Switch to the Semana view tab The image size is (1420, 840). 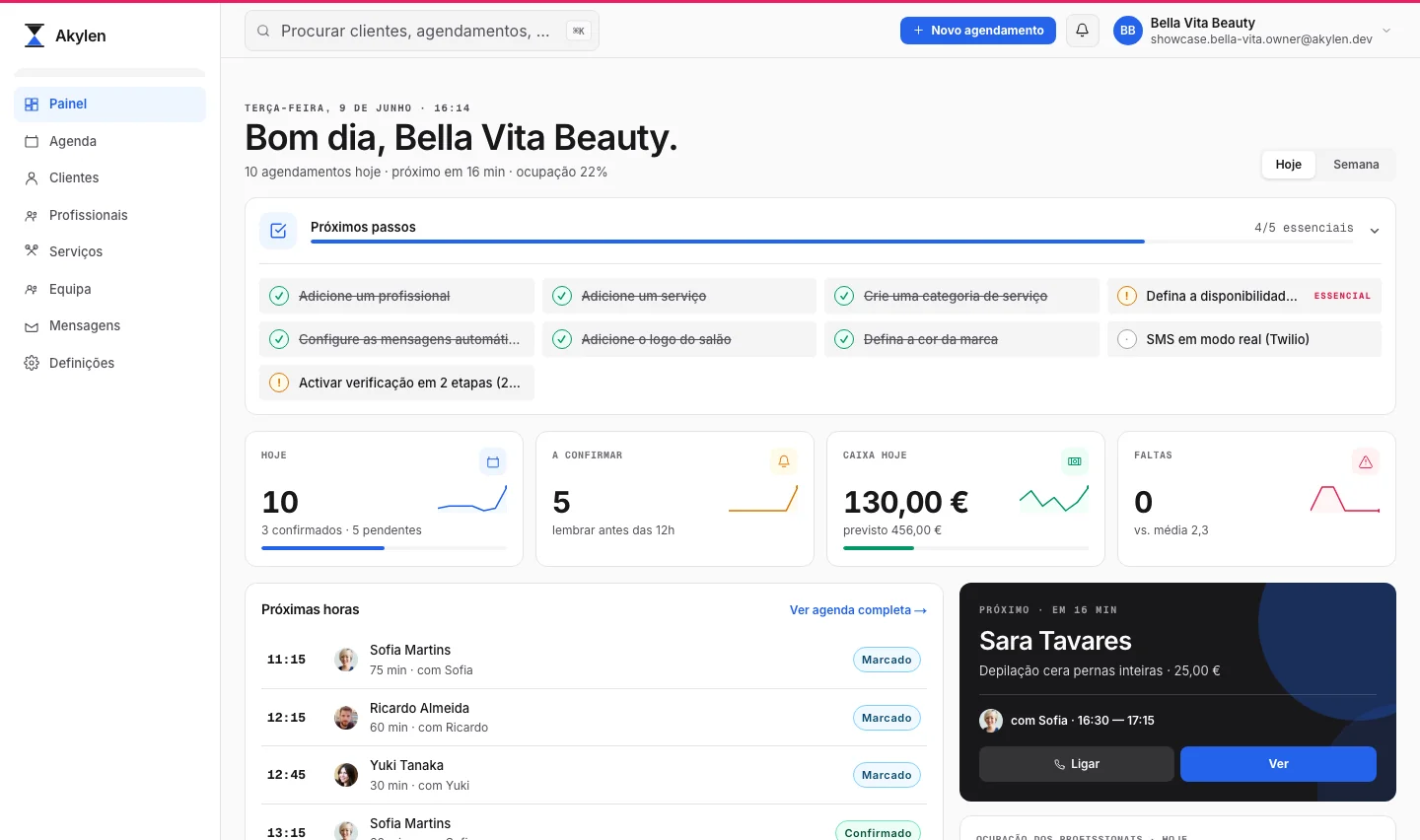1356,165
